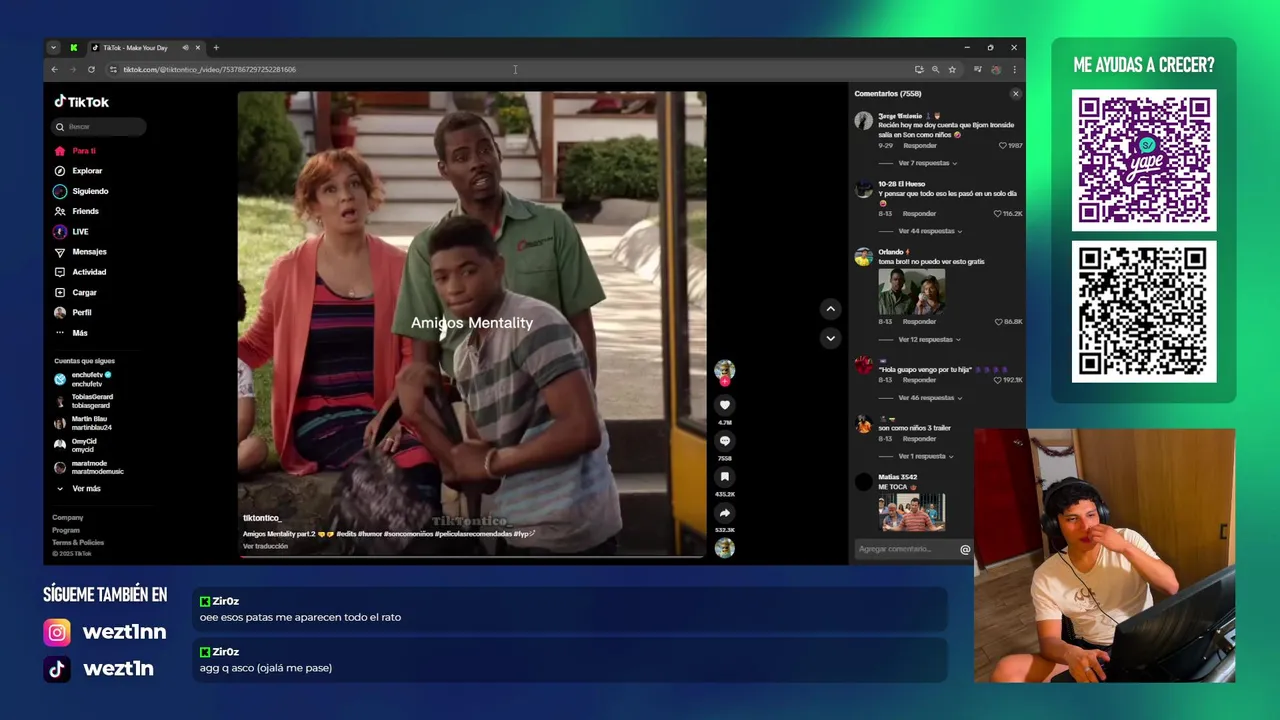Click the Agregar comentario field
1280x720 pixels.
(905, 549)
